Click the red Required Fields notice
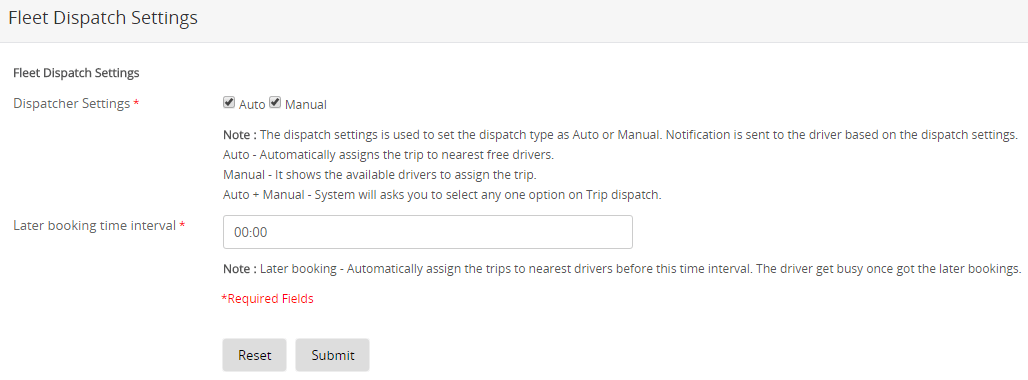 [267, 299]
